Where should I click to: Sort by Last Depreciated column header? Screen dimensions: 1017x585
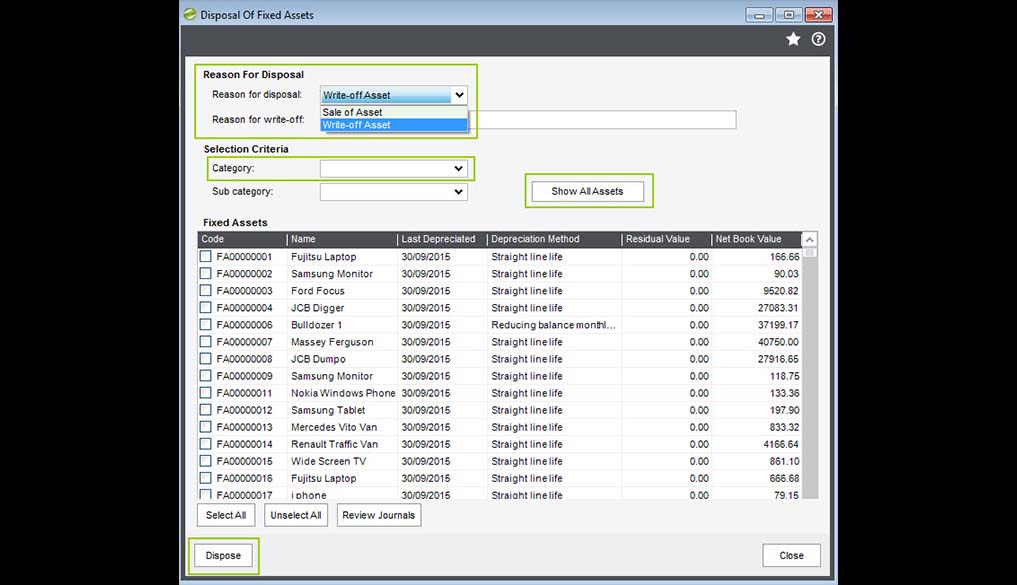442,239
